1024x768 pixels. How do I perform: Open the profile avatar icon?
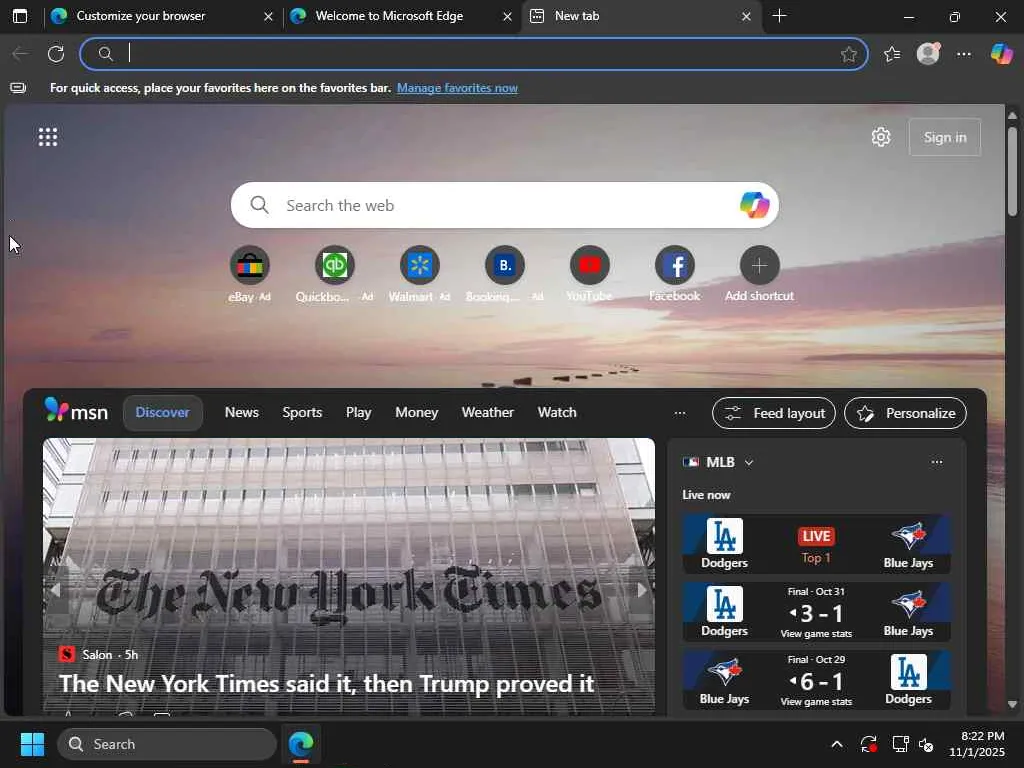click(x=928, y=54)
